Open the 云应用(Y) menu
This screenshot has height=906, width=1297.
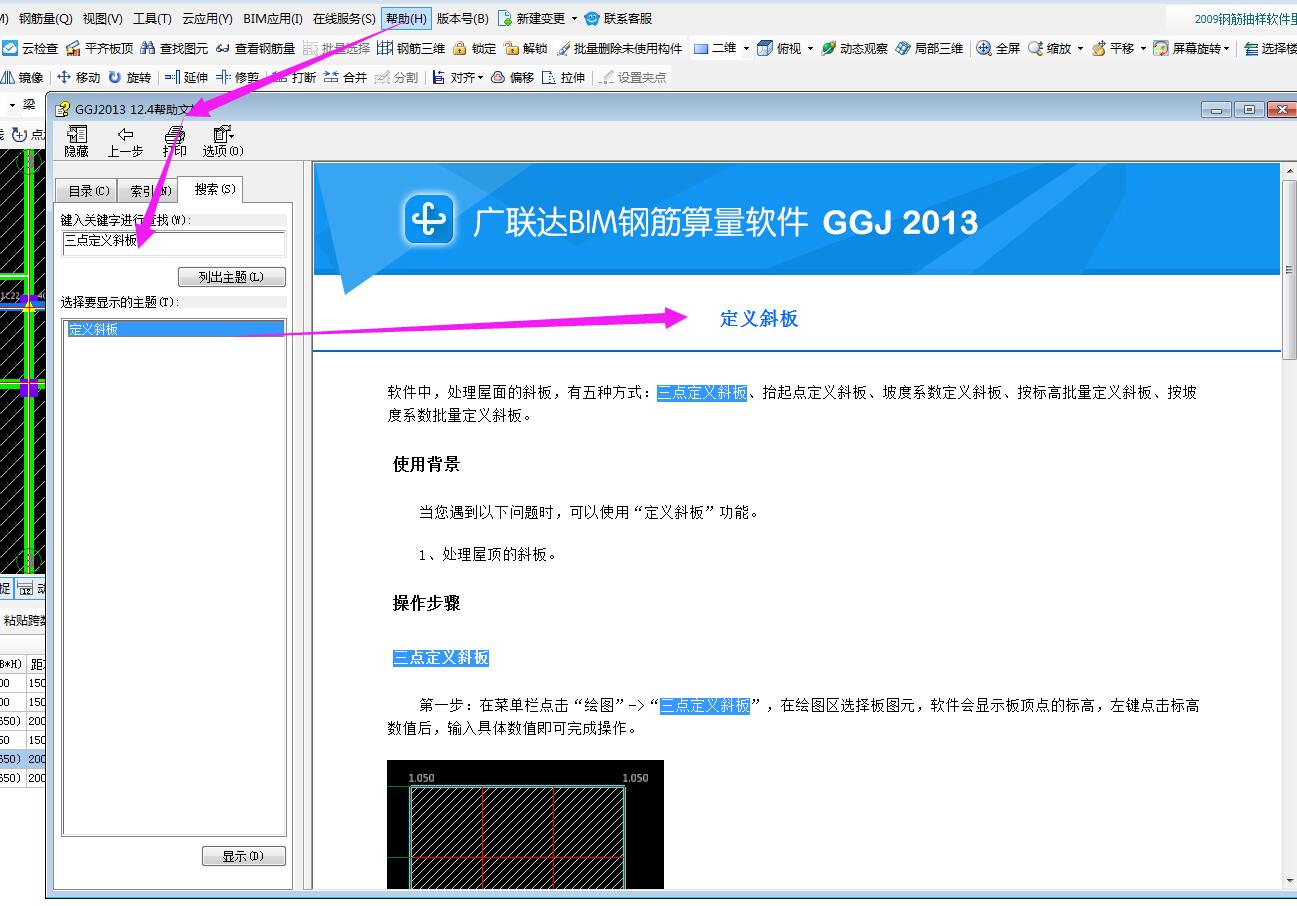207,18
